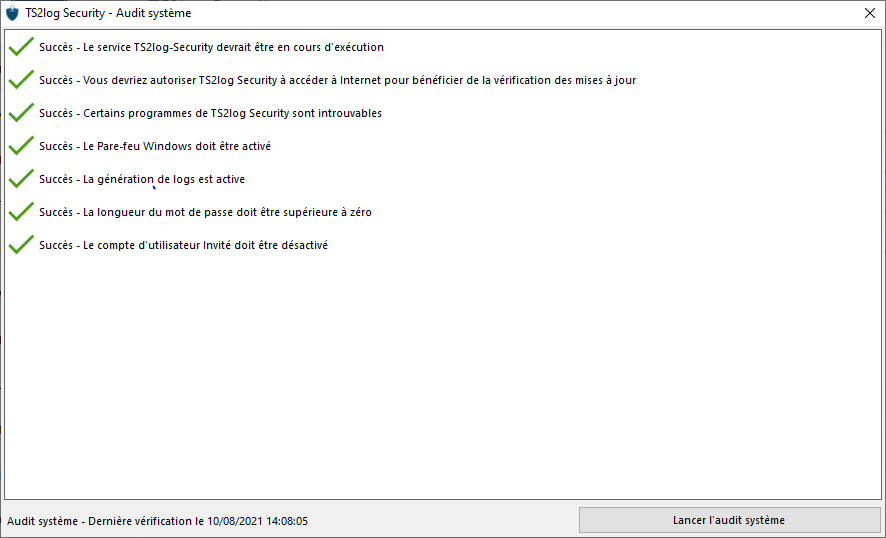Click the window title TS2log Security - Audit système
The image size is (886, 538).
coord(108,14)
